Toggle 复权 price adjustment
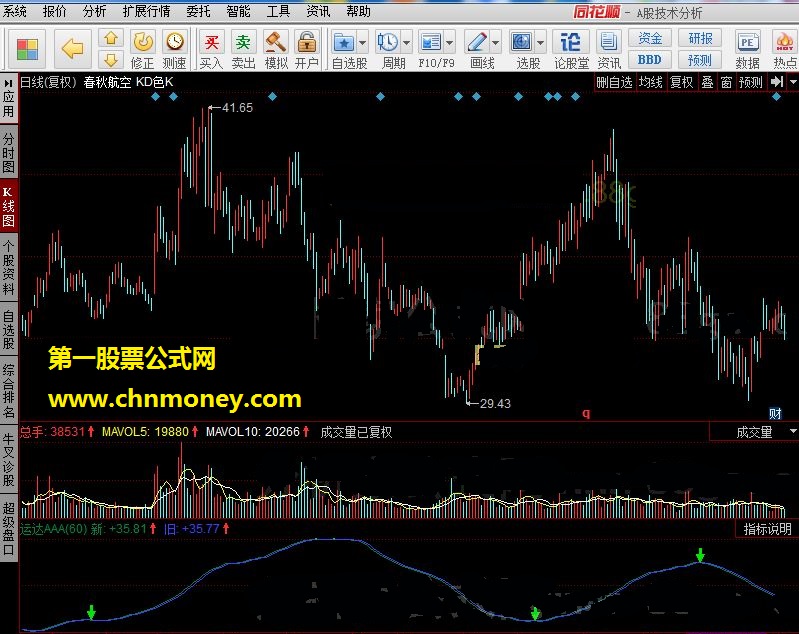This screenshot has width=799, height=634. [682, 82]
